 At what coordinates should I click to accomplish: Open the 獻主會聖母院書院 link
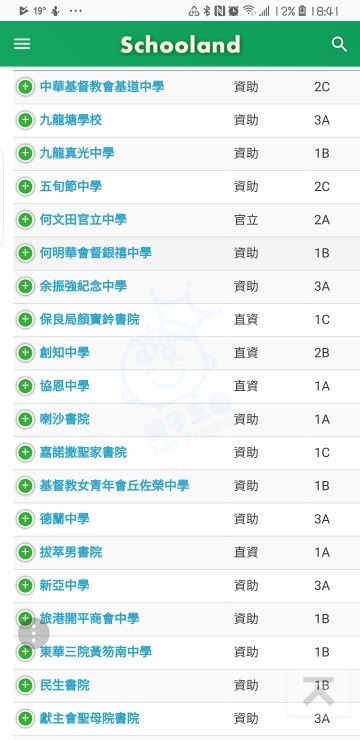point(90,718)
